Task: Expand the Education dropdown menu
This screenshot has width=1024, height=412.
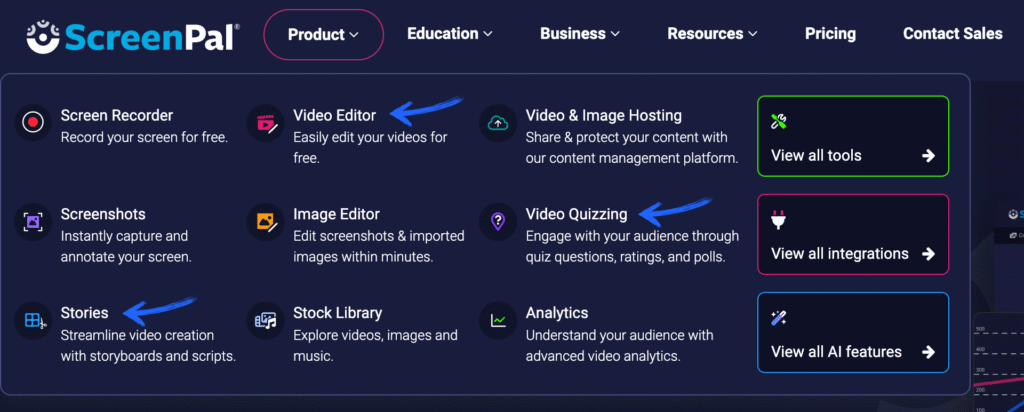Action: point(449,34)
